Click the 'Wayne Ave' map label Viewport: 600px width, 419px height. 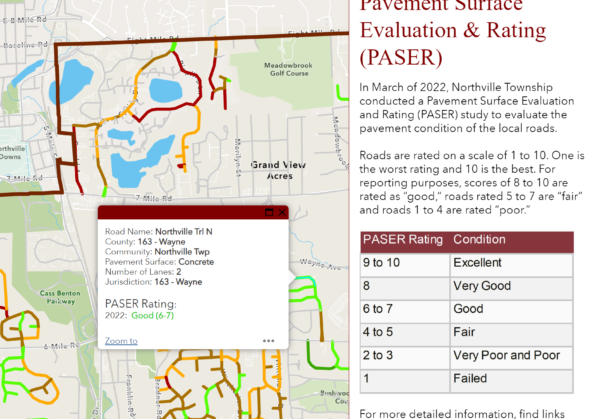coord(320,264)
